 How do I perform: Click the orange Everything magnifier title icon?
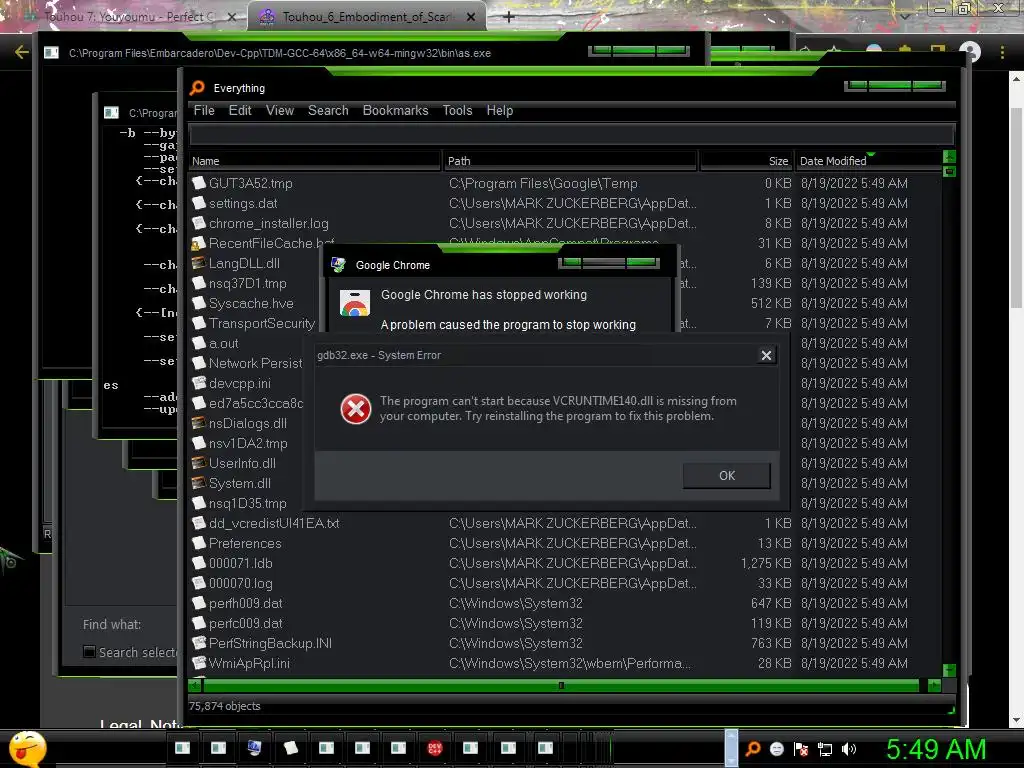tap(197, 88)
